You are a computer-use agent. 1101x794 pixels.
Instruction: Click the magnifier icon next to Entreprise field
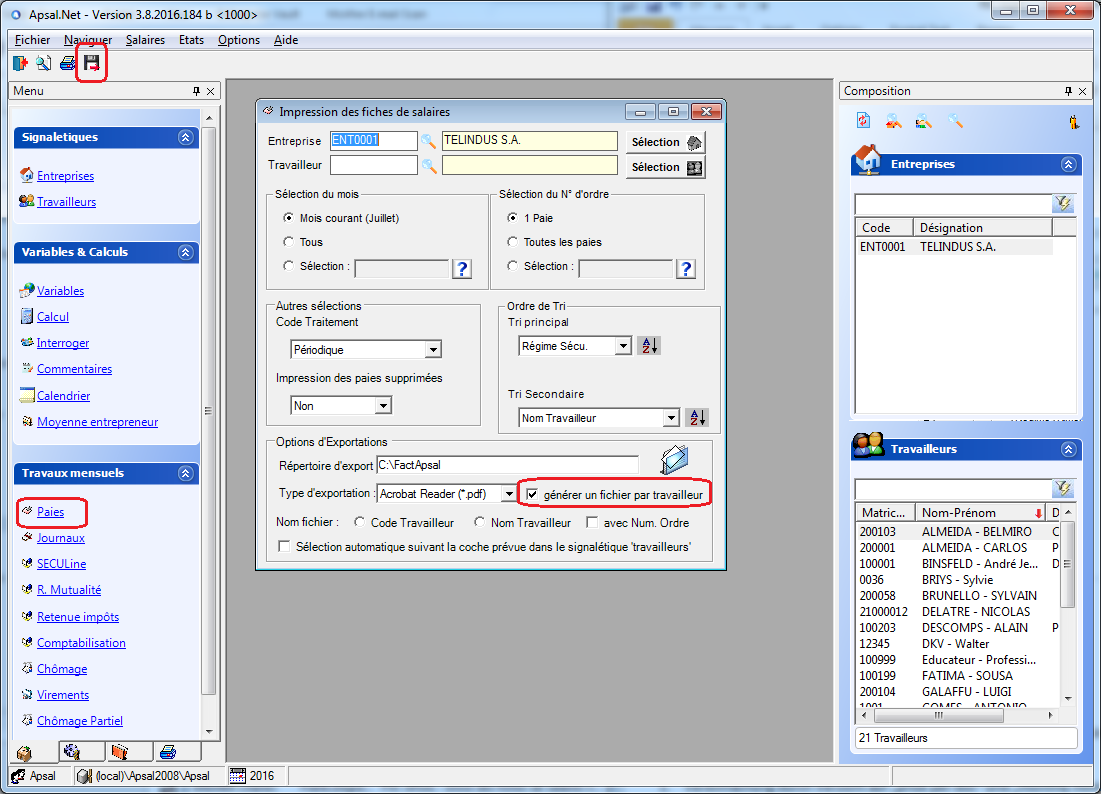429,141
